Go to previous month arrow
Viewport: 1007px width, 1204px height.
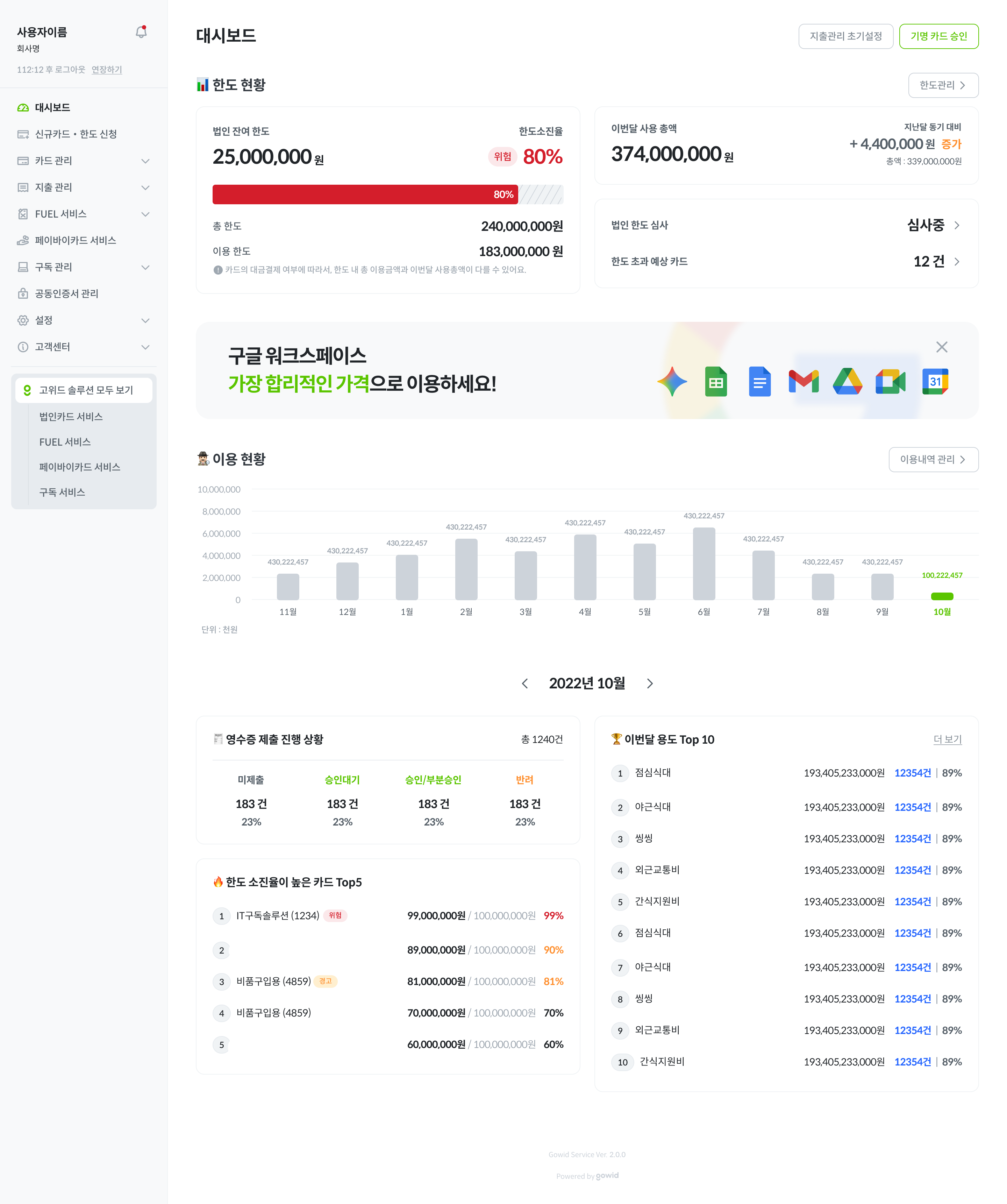coord(524,684)
